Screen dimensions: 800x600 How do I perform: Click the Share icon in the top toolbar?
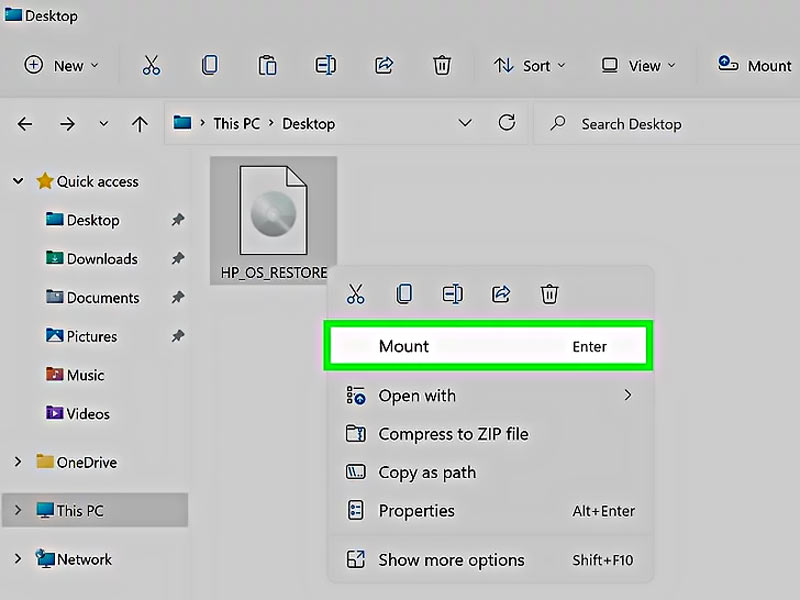(384, 66)
